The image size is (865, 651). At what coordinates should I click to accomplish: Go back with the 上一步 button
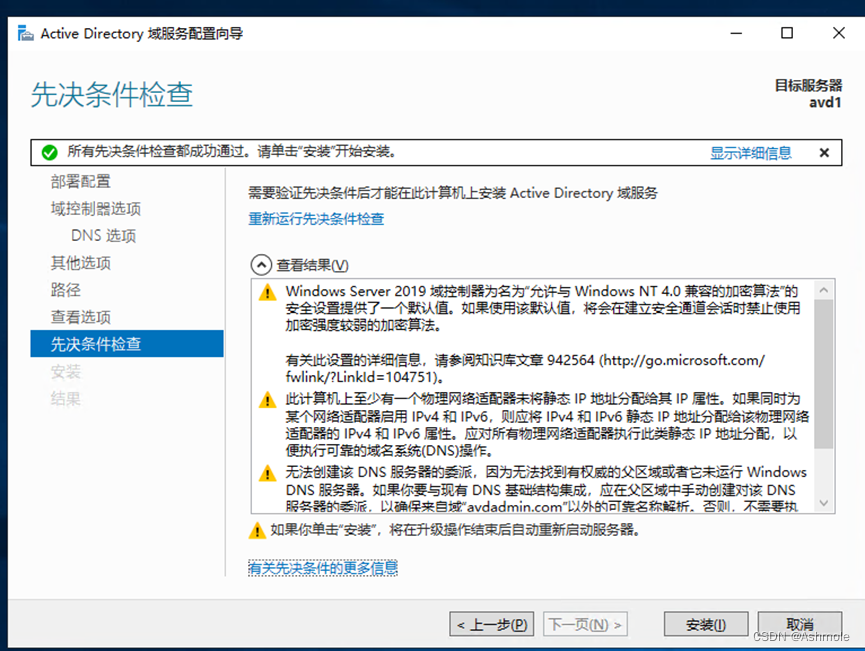[x=492, y=624]
